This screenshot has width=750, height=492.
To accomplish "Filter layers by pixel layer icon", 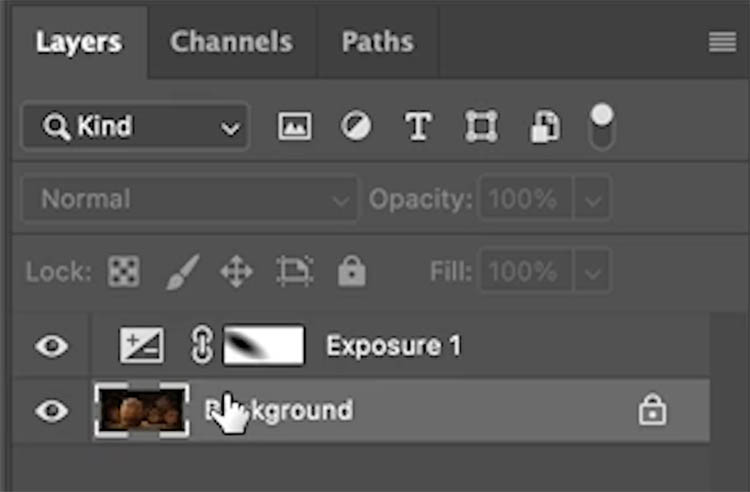I will [x=295, y=126].
